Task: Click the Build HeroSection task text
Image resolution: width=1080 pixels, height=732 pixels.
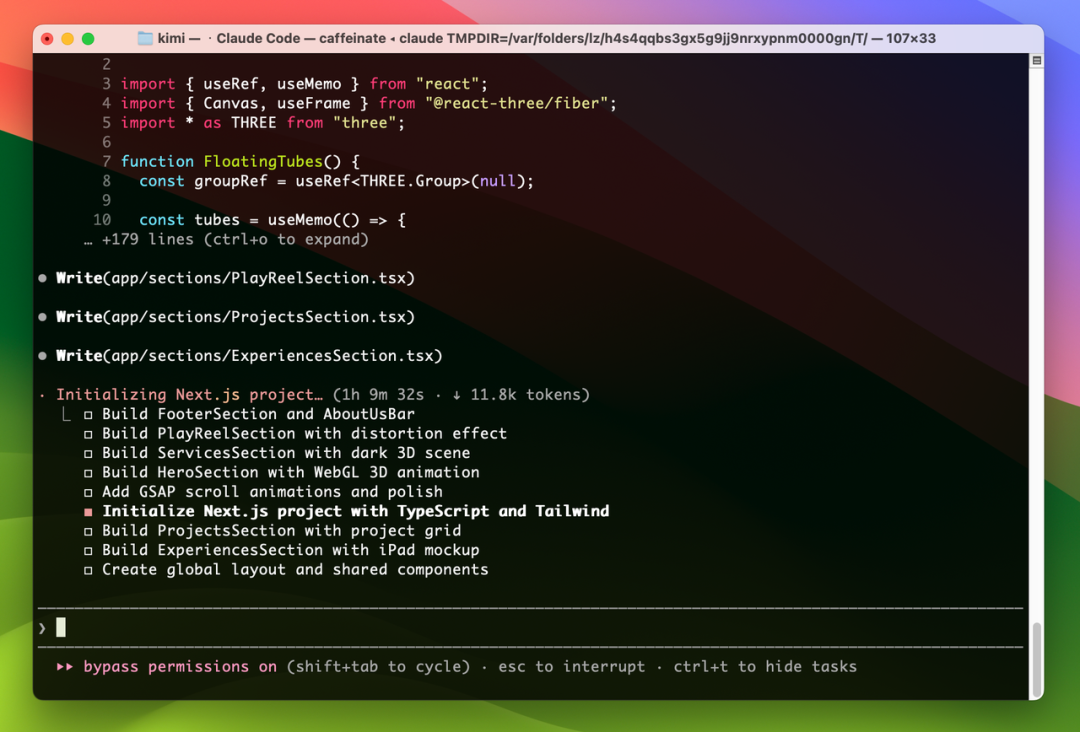Action: click(x=291, y=472)
